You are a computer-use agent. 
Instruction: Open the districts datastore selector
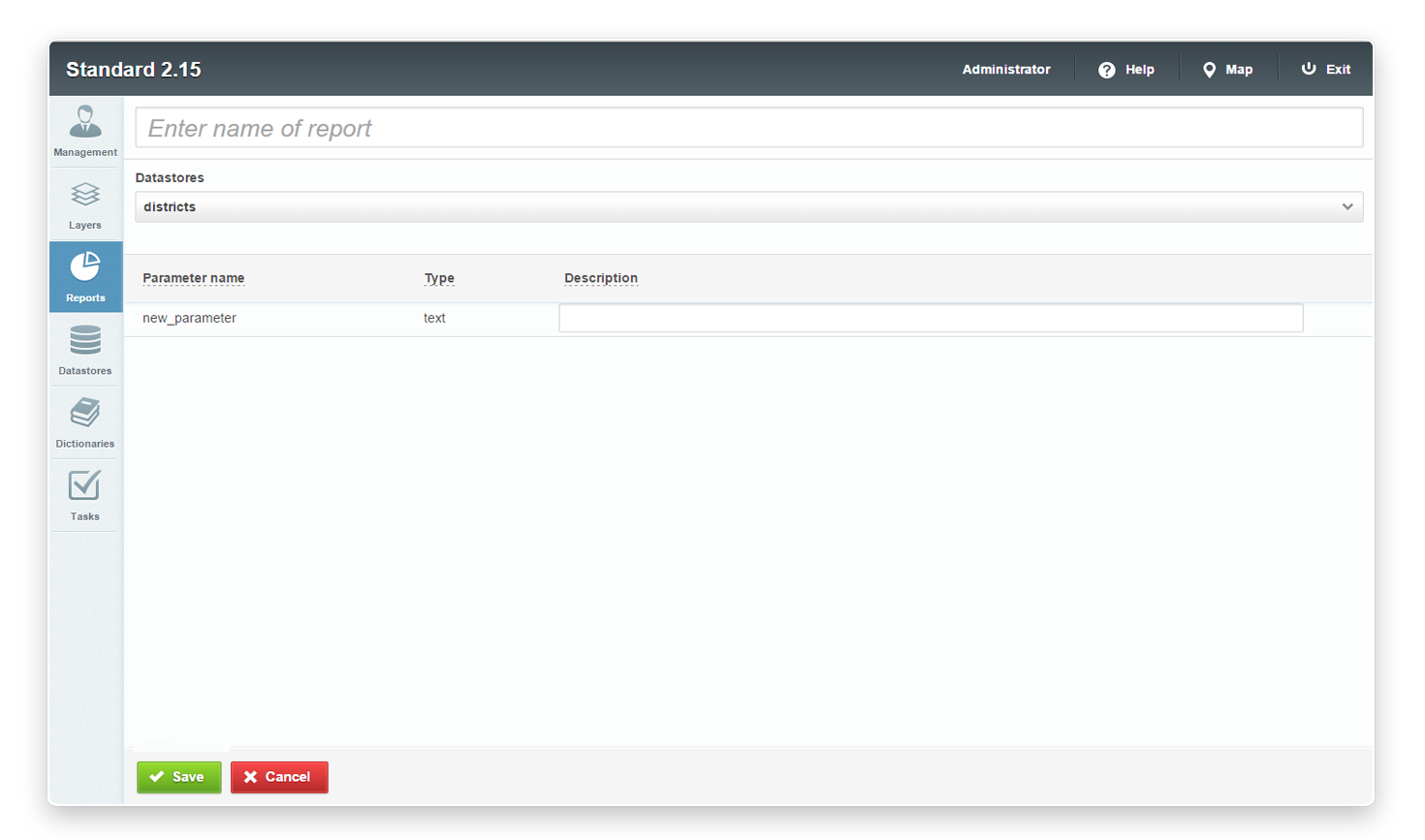(737, 207)
